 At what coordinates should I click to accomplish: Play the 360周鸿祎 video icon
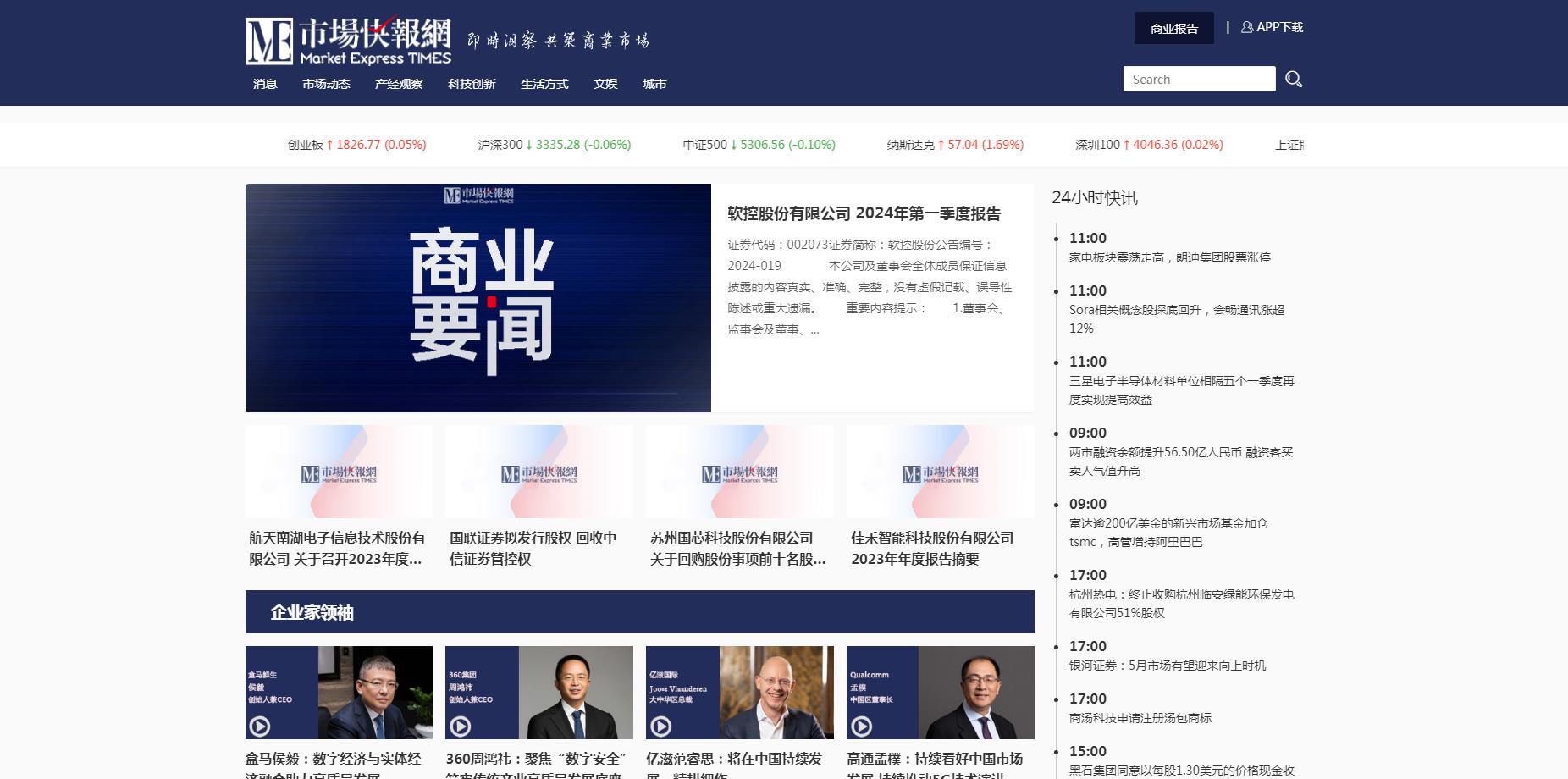click(x=461, y=726)
